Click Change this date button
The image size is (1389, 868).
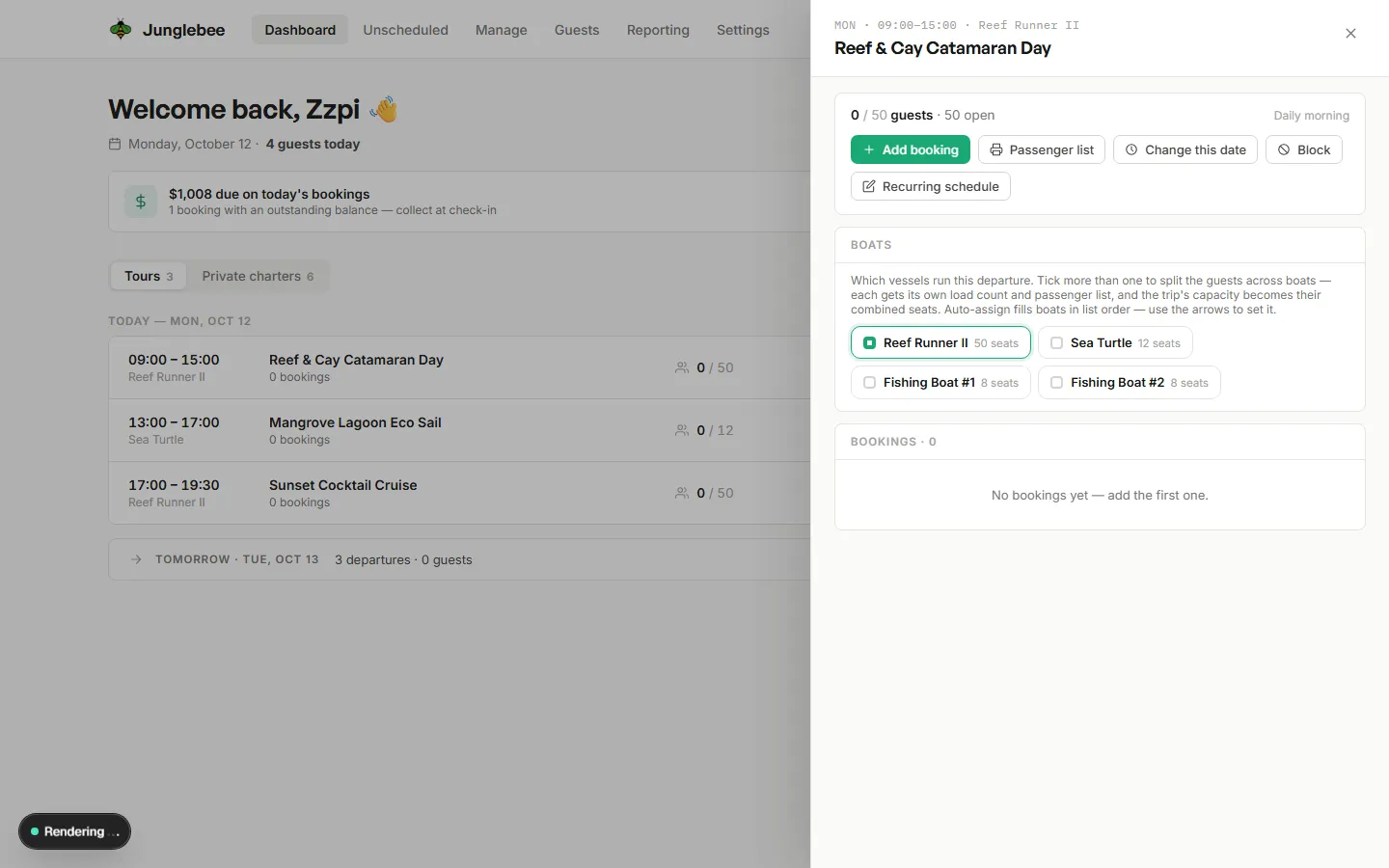tap(1185, 149)
